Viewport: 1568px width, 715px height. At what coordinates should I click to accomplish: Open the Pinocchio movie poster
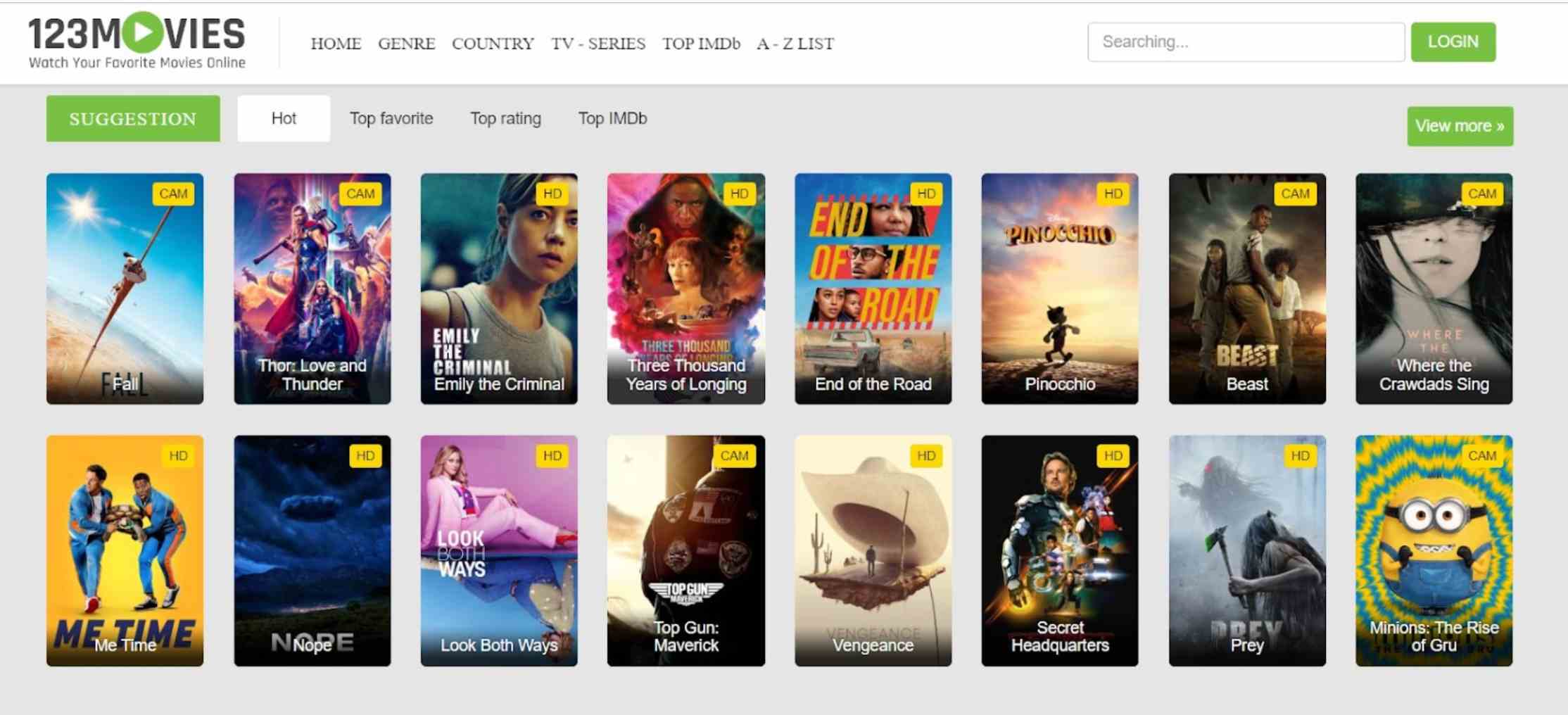pos(1060,289)
